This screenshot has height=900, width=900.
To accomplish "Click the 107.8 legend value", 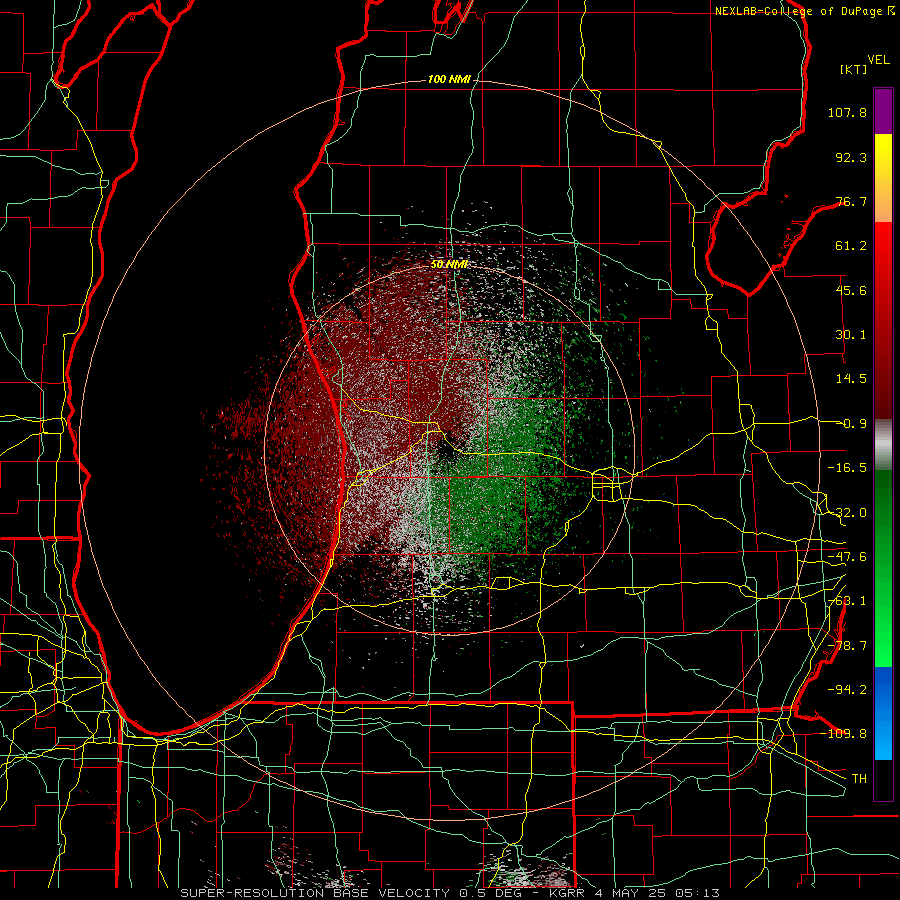I will click(847, 112).
